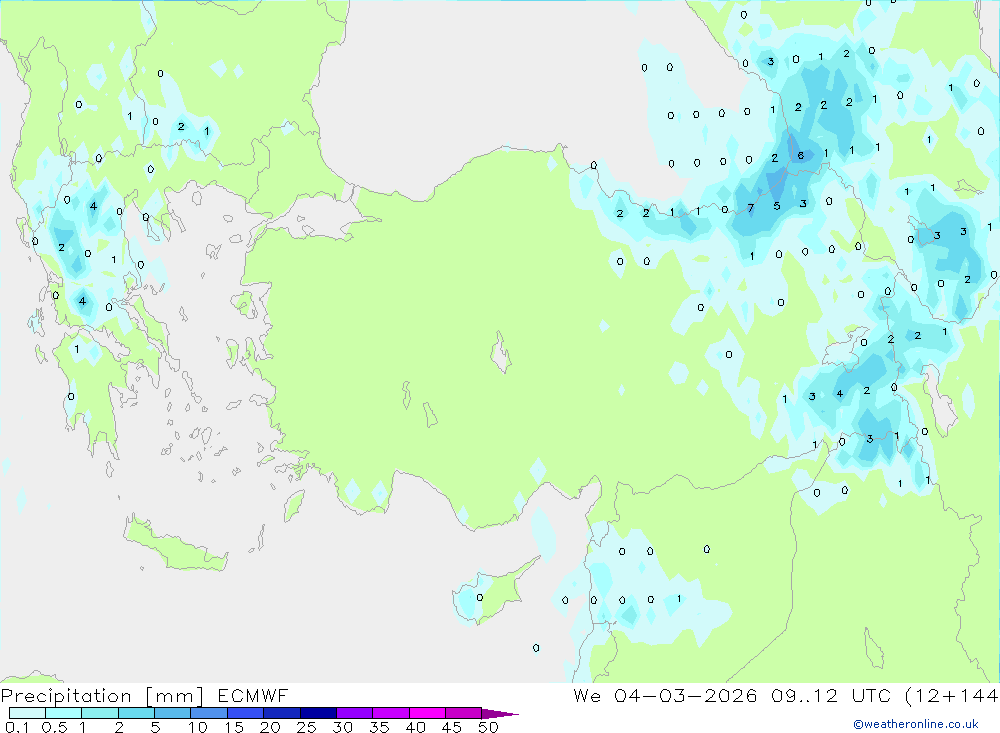Screen dimensions: 1000x733
Task: Click the legend label "35"
Action: [x=379, y=727]
